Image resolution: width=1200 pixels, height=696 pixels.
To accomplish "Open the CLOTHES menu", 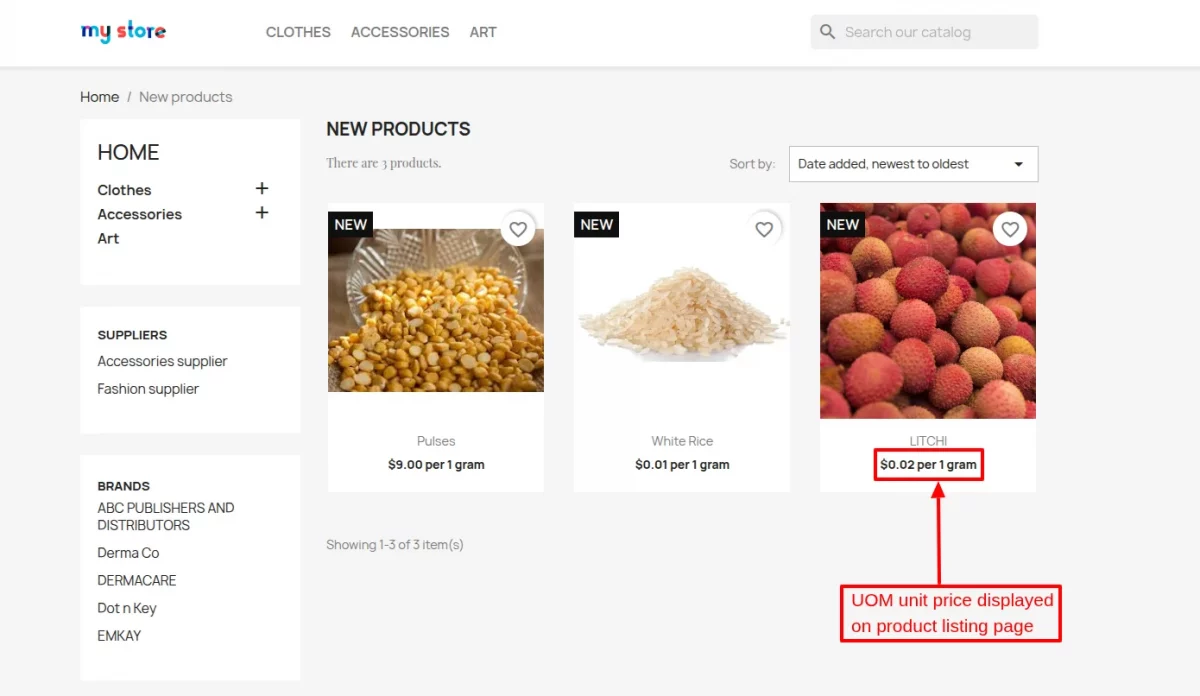I will (298, 32).
